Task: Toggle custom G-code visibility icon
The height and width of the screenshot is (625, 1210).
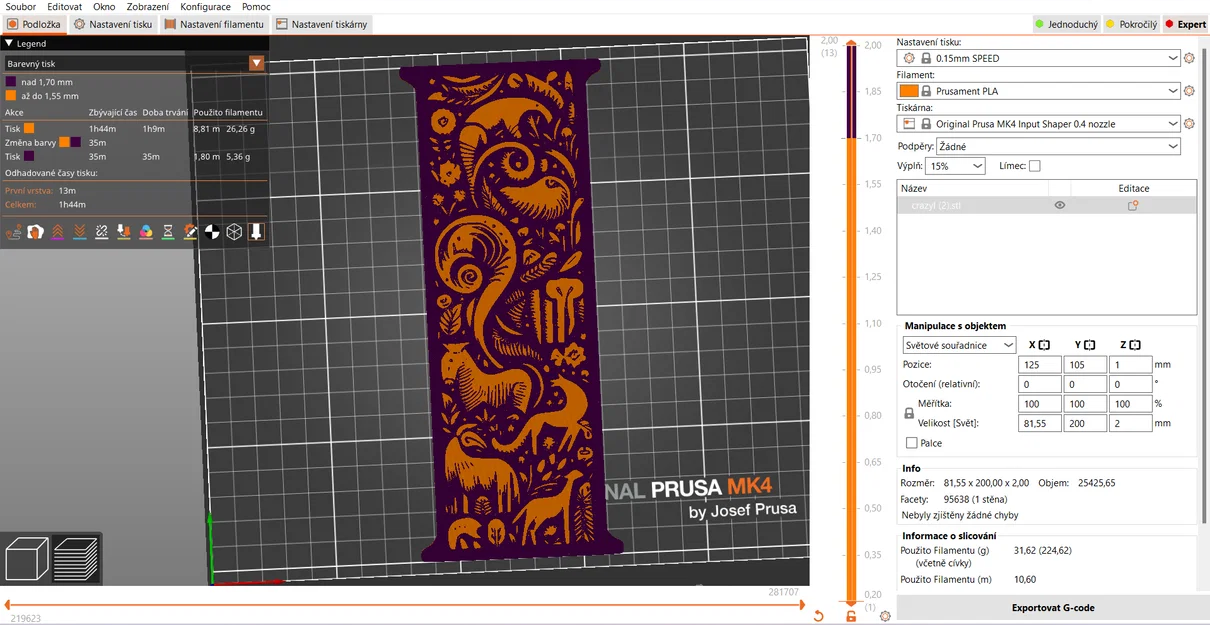Action: 190,232
